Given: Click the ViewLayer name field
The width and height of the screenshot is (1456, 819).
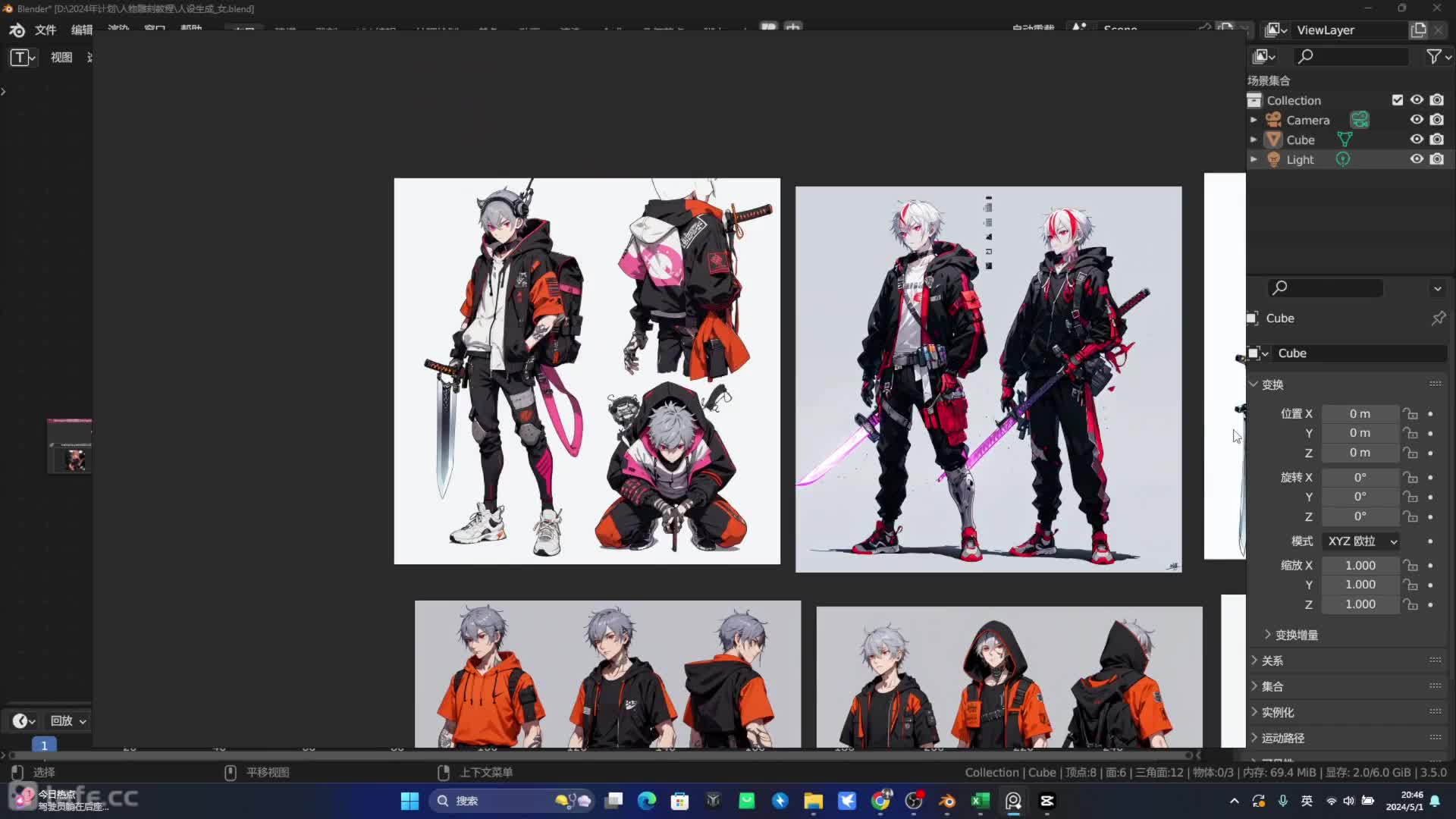Looking at the screenshot, I should pyautogui.click(x=1350, y=30).
